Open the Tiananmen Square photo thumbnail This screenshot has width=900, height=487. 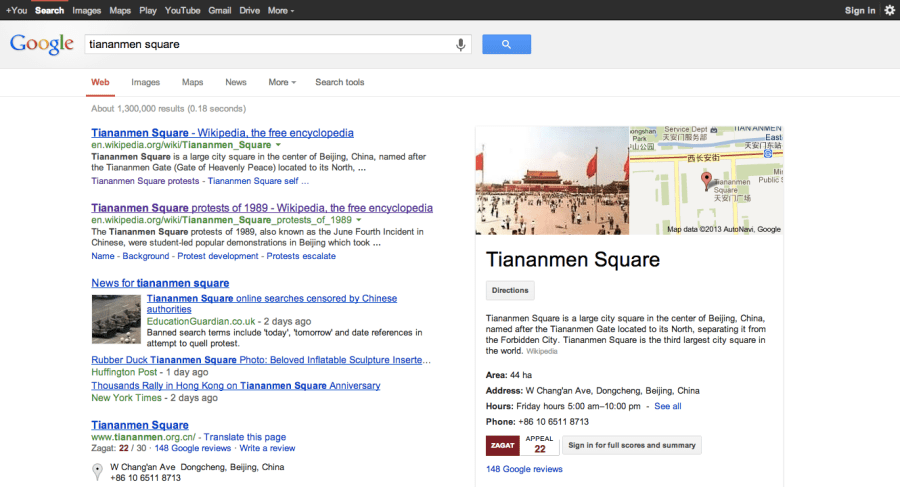coord(552,180)
